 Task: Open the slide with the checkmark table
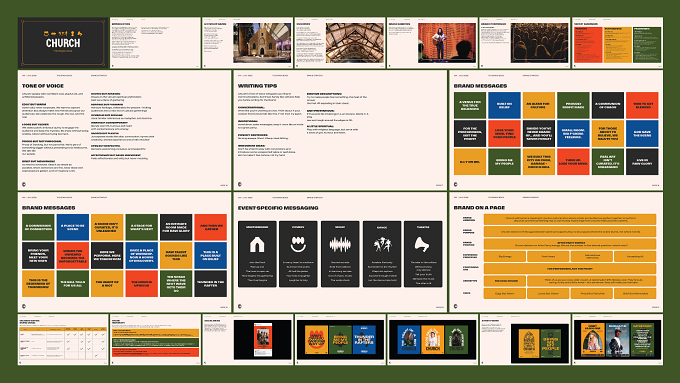(63, 339)
